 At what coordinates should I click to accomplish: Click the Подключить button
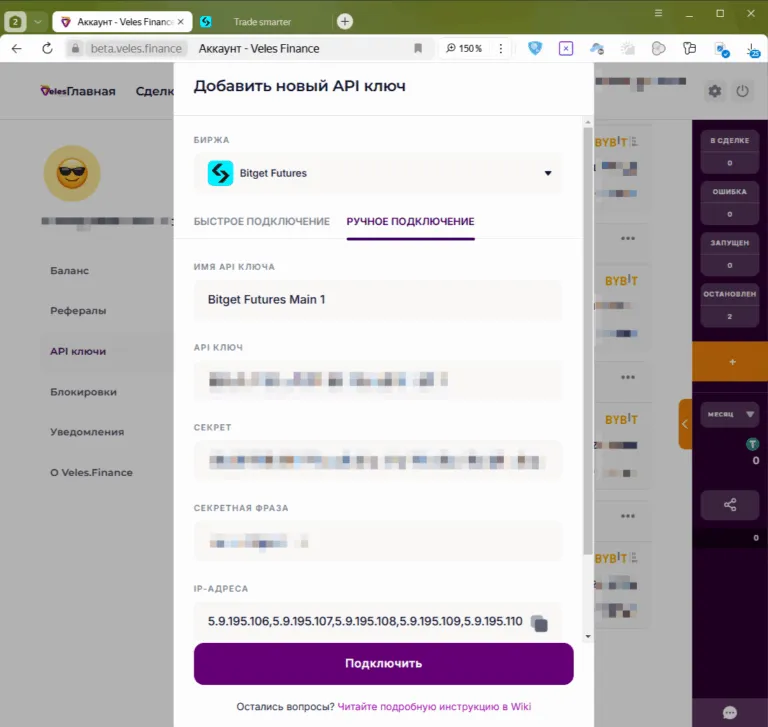point(384,664)
